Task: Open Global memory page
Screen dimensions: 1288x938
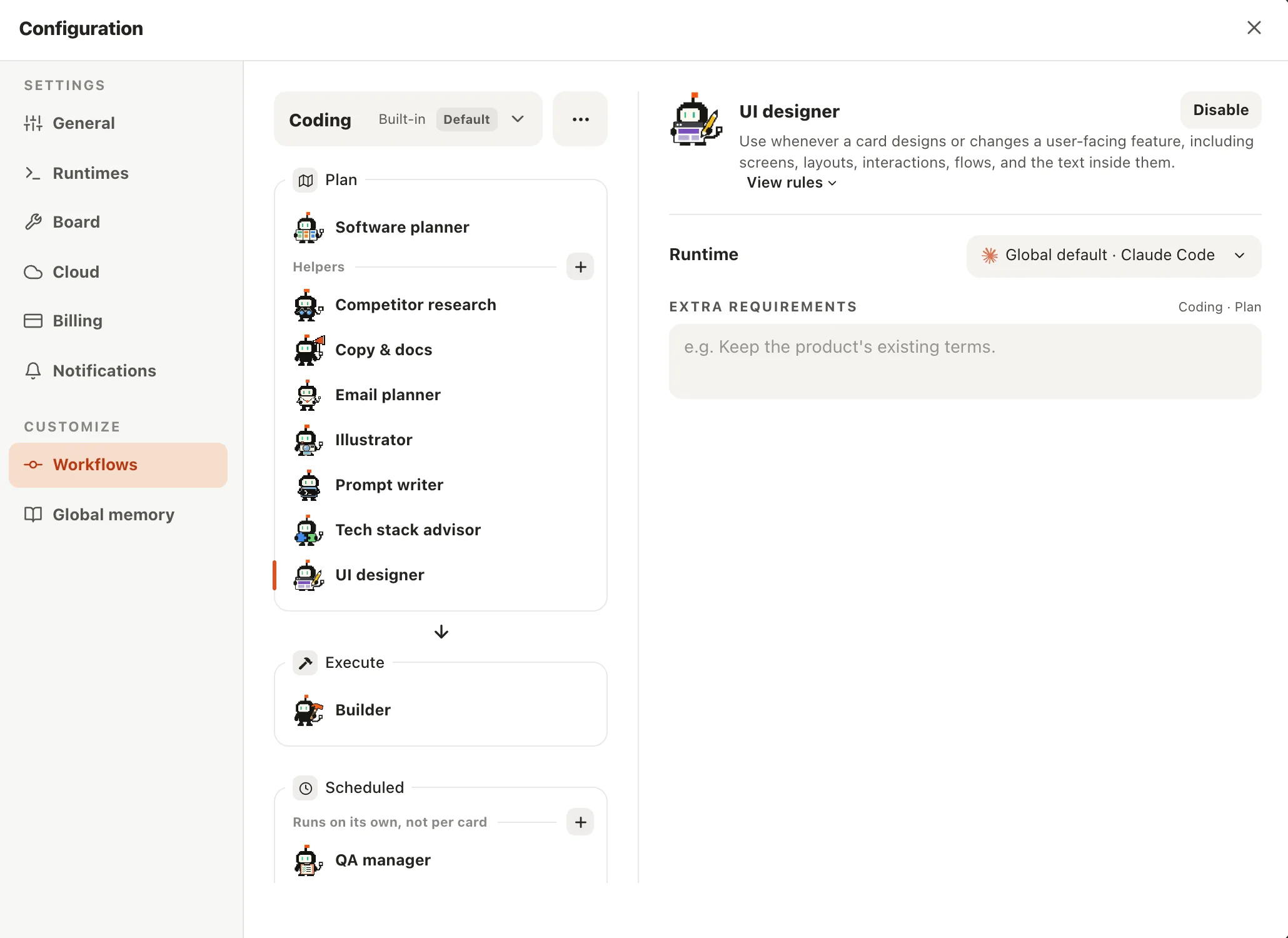Action: click(118, 515)
